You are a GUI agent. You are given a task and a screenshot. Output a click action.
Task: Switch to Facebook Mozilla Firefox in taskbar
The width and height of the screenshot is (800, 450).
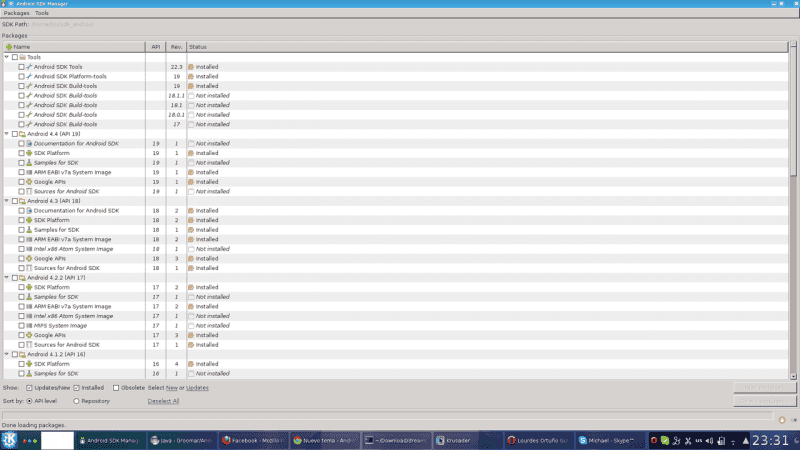tap(253, 440)
